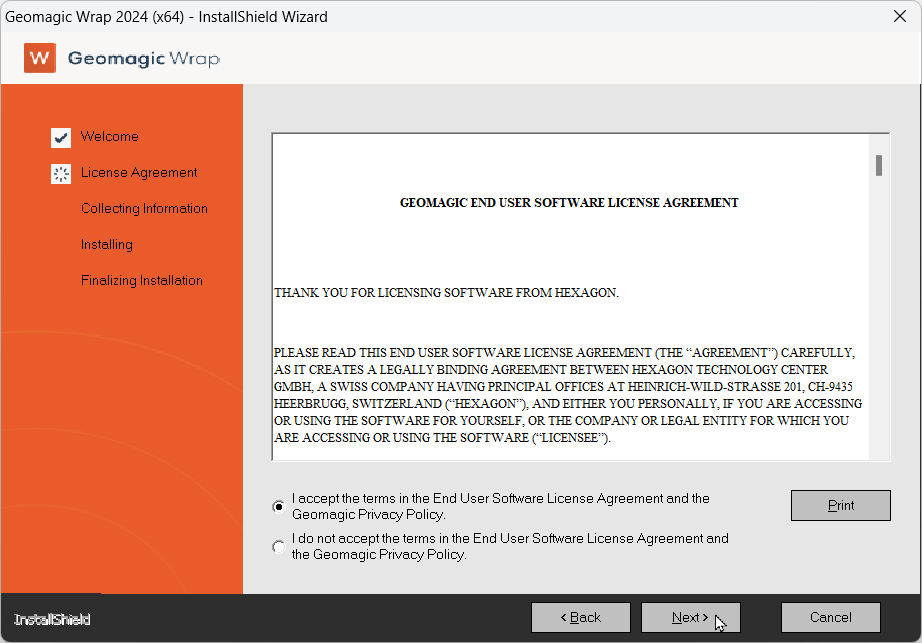The height and width of the screenshot is (643, 922).
Task: Accept the End User License Agreement terms
Action: [278, 507]
